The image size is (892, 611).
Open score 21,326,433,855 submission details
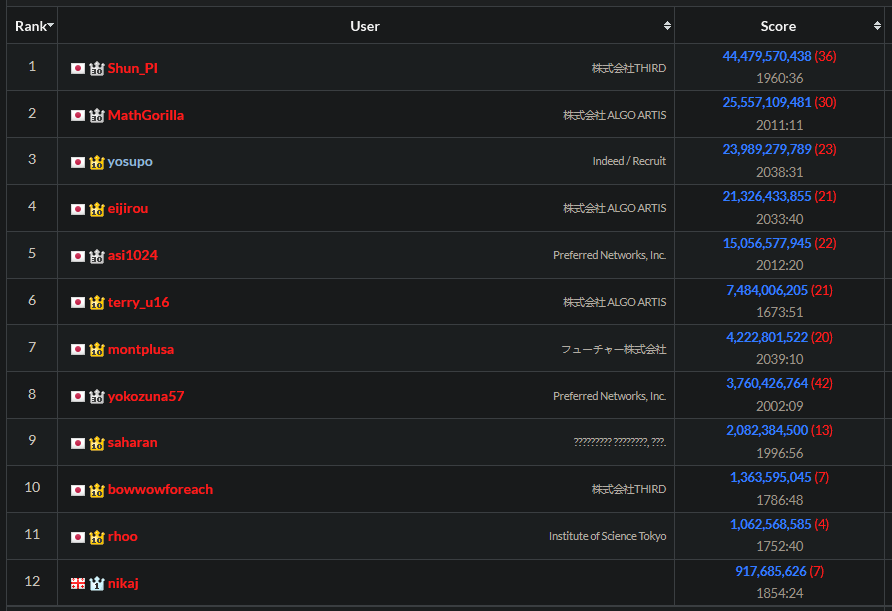pyautogui.click(x=767, y=197)
